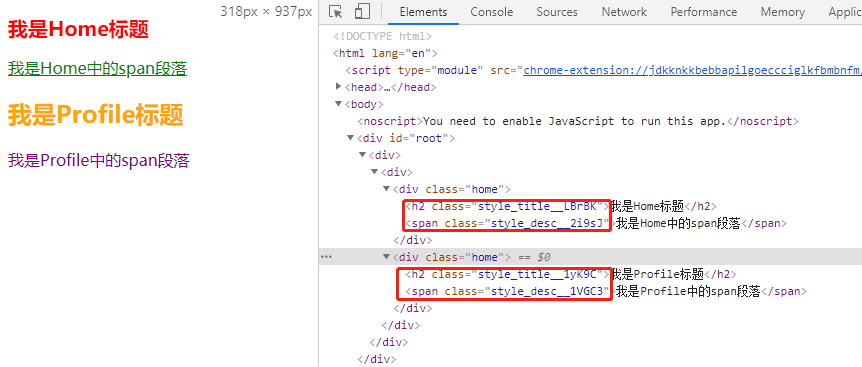Viewport: 862px width, 367px height.
Task: Collapse the first div class home node
Action: coord(386,190)
